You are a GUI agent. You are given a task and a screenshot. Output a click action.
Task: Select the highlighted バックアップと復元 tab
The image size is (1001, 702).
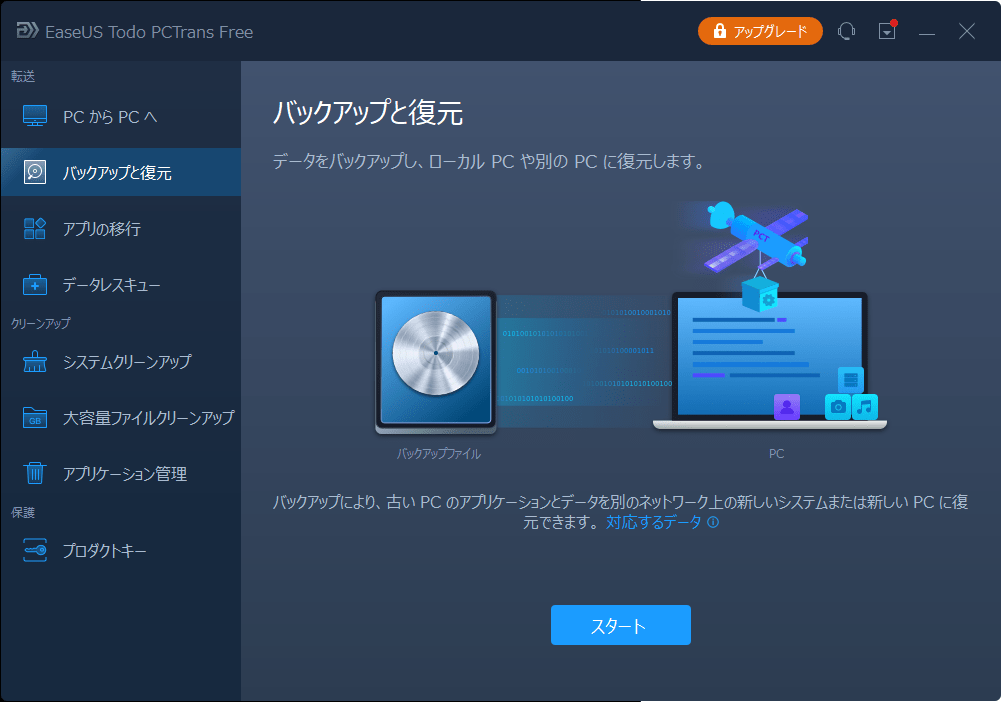pyautogui.click(x=120, y=172)
